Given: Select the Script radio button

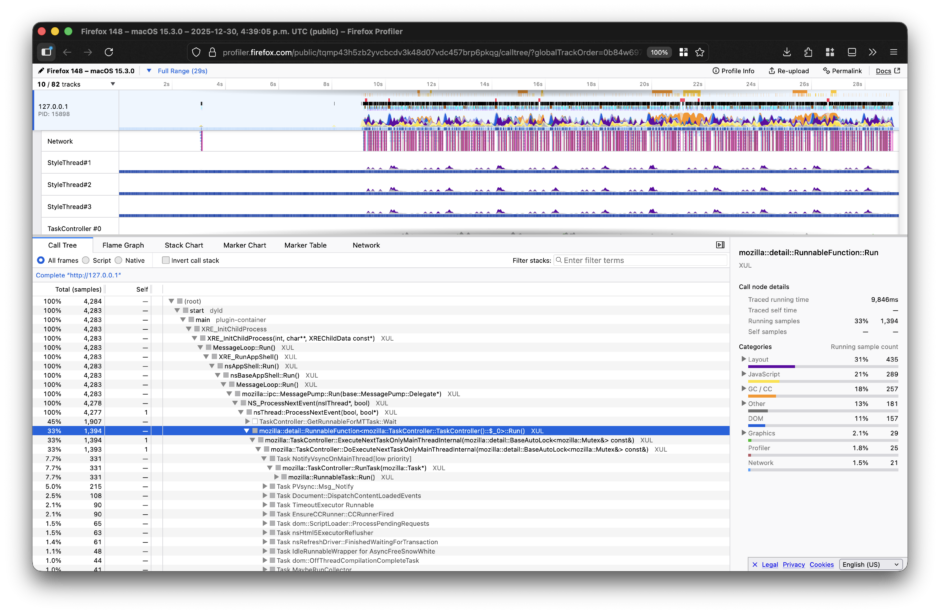Looking at the screenshot, I should [x=86, y=260].
